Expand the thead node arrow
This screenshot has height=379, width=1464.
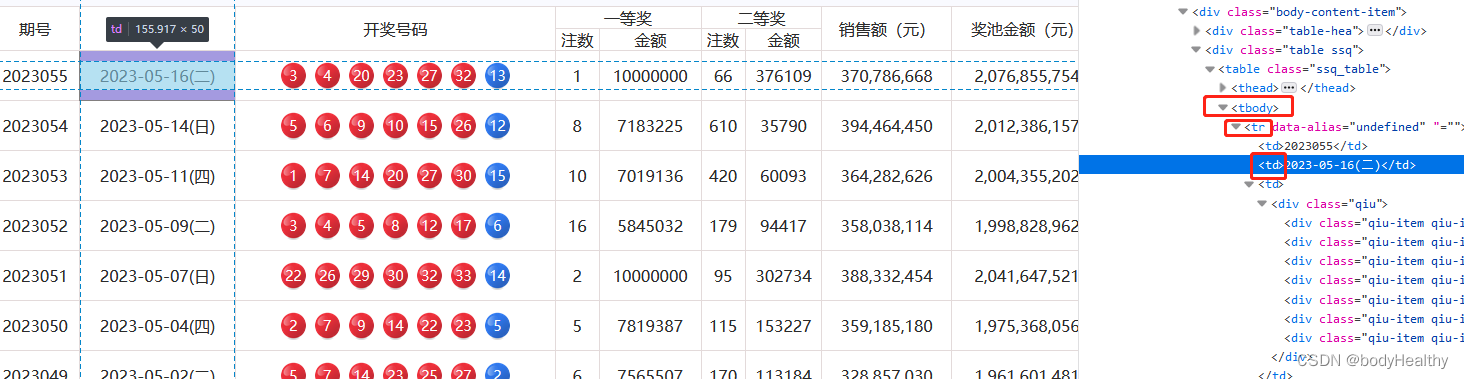click(x=1224, y=88)
